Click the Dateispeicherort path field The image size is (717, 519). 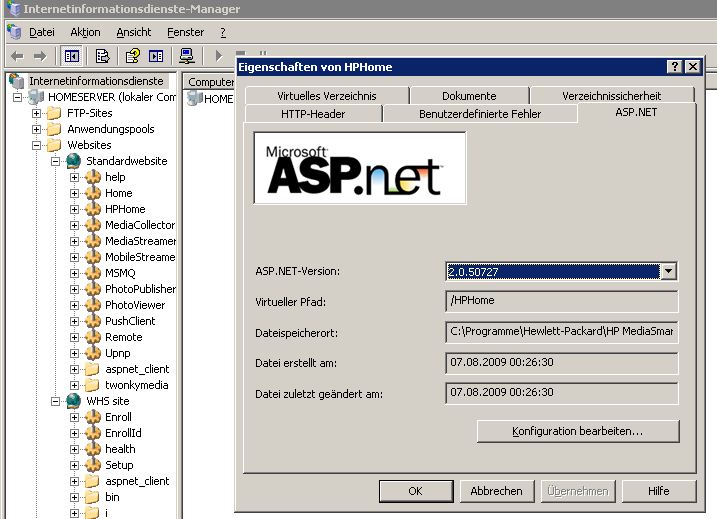562,332
